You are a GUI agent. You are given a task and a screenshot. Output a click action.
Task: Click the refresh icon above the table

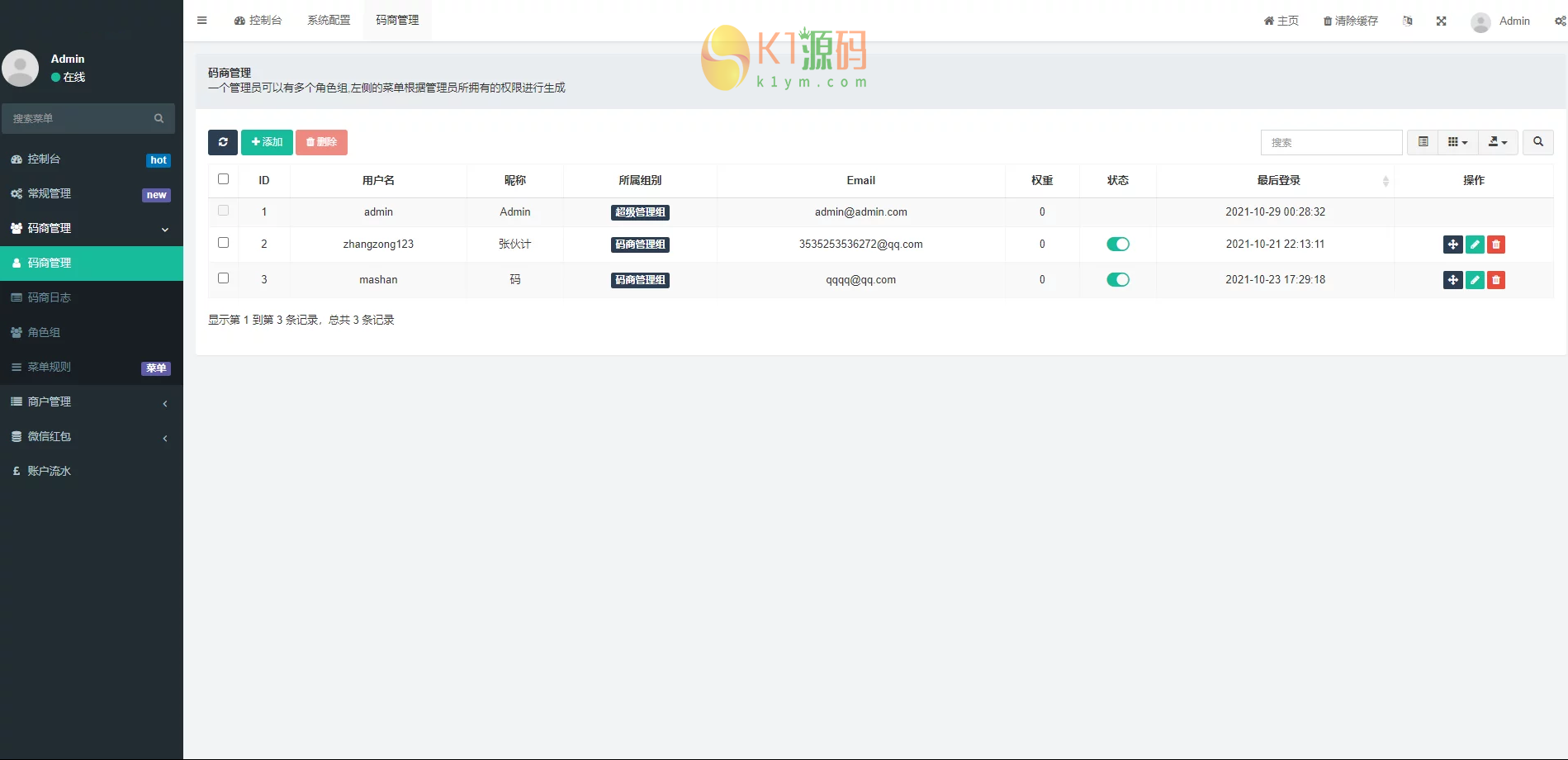pyautogui.click(x=222, y=142)
